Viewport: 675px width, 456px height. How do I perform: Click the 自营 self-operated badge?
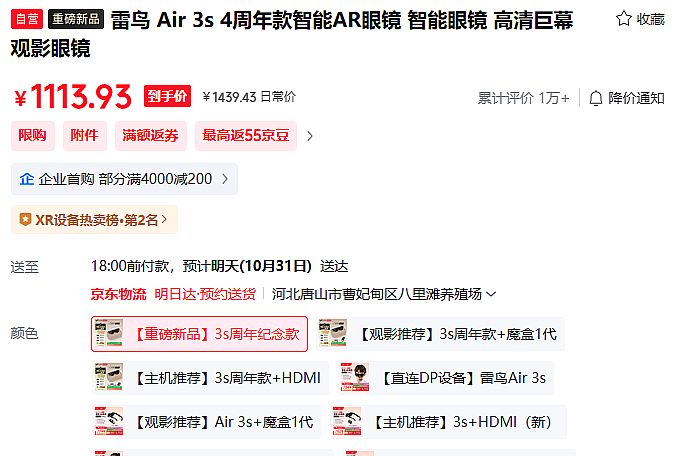[26, 19]
